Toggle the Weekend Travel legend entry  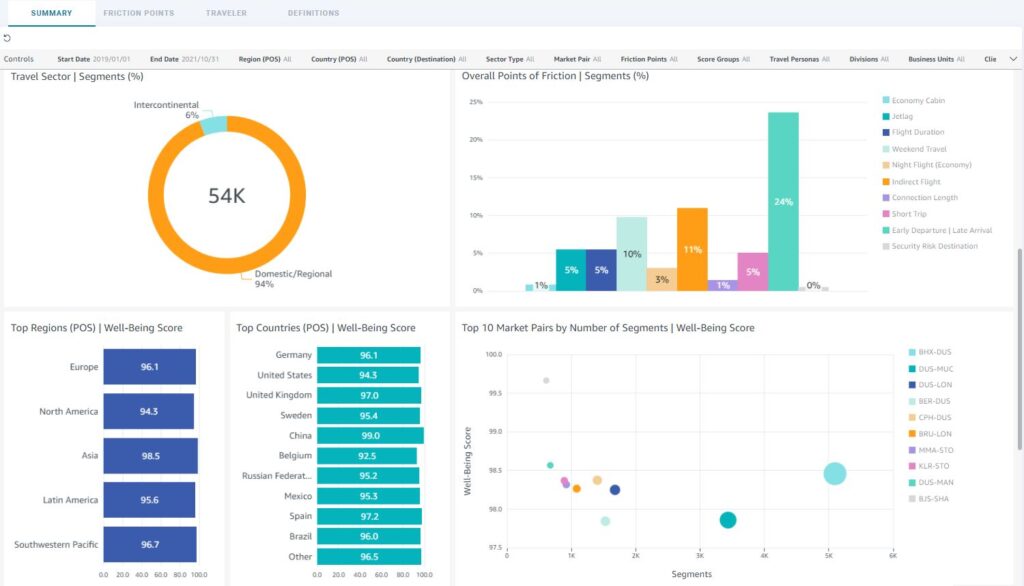tap(888, 148)
